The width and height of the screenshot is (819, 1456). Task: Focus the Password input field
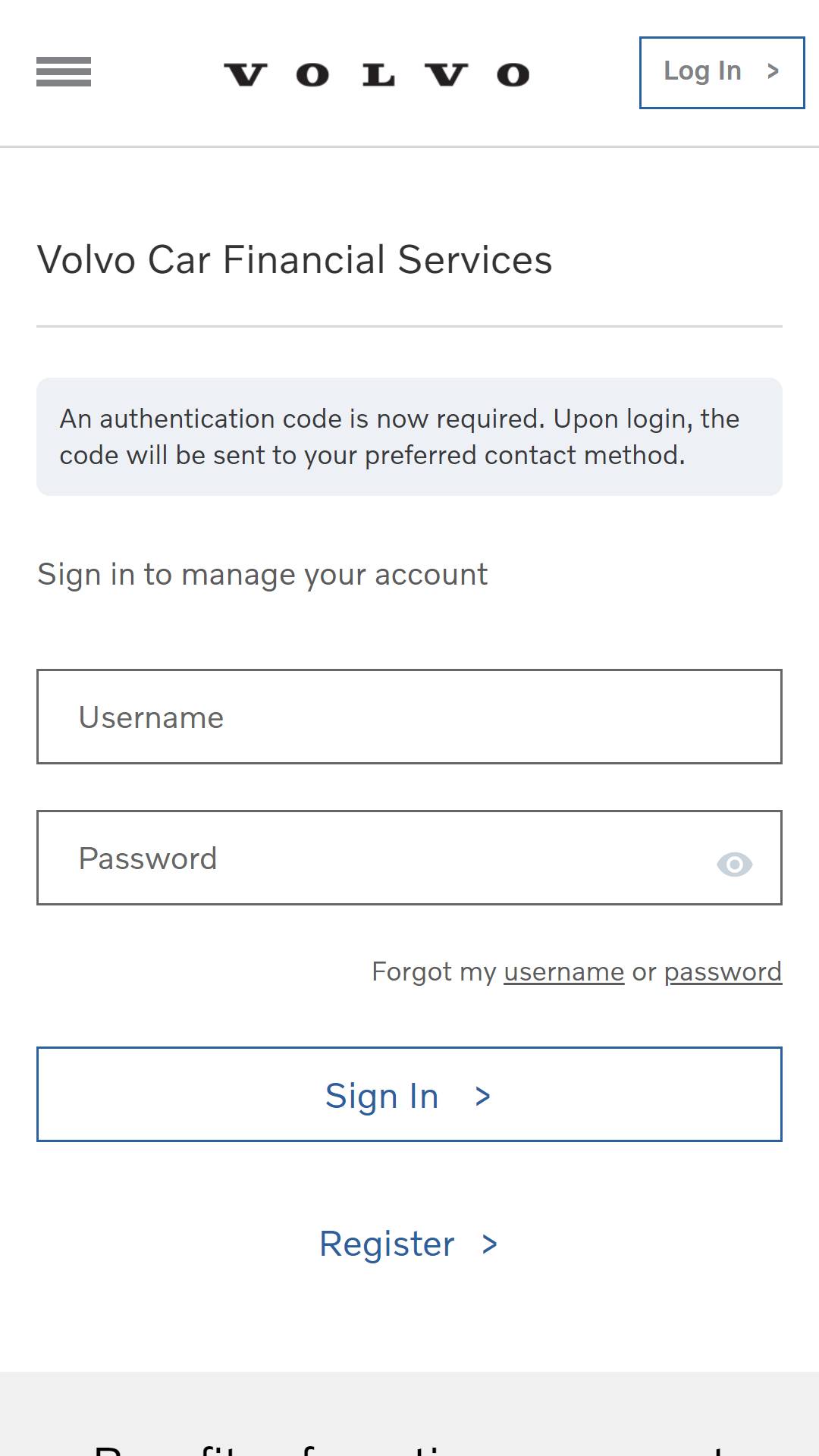409,858
